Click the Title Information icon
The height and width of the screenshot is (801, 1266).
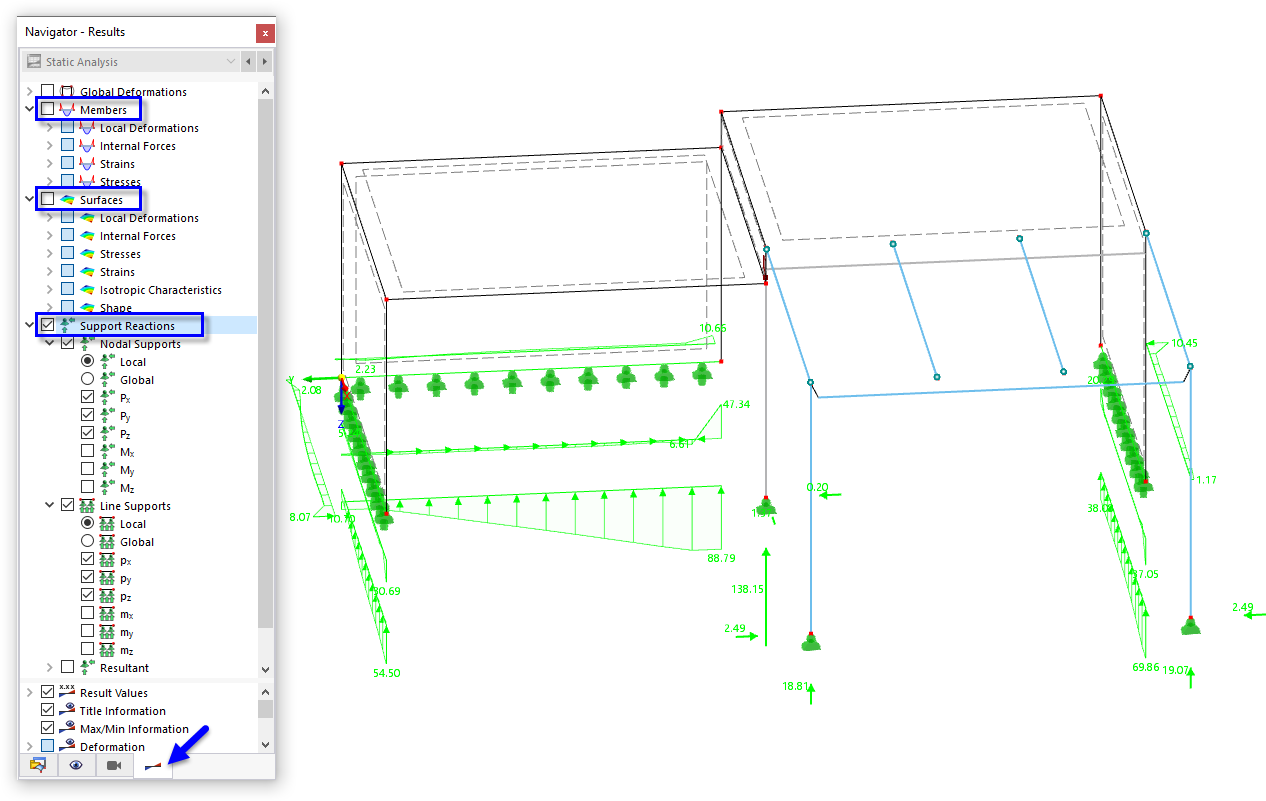68,711
